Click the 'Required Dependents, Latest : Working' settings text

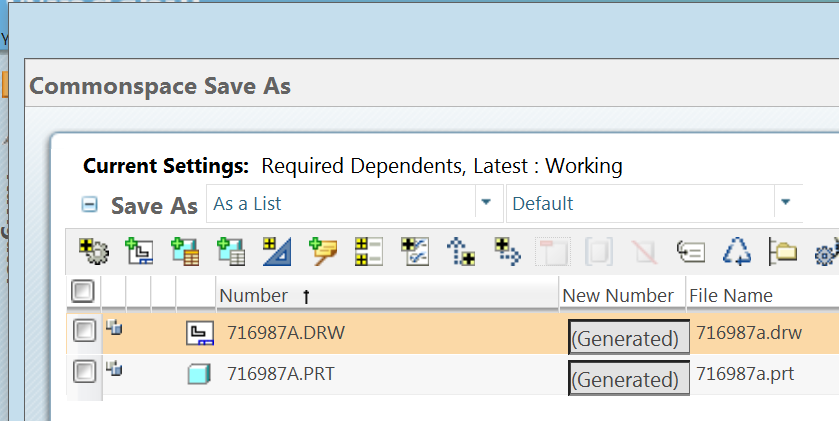click(x=442, y=166)
